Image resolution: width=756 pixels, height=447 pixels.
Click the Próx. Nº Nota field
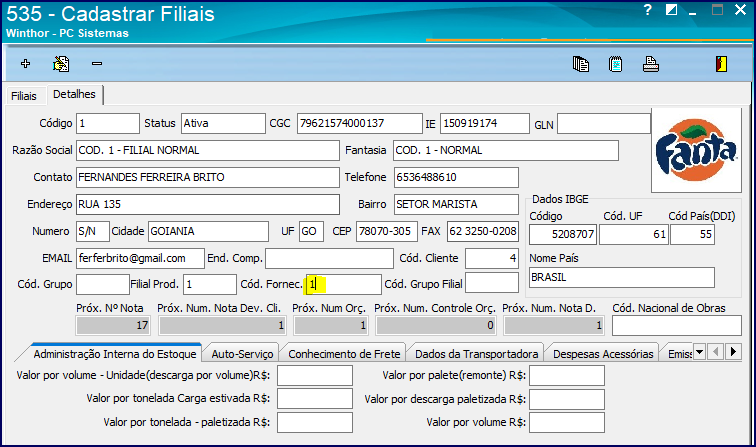point(113,325)
